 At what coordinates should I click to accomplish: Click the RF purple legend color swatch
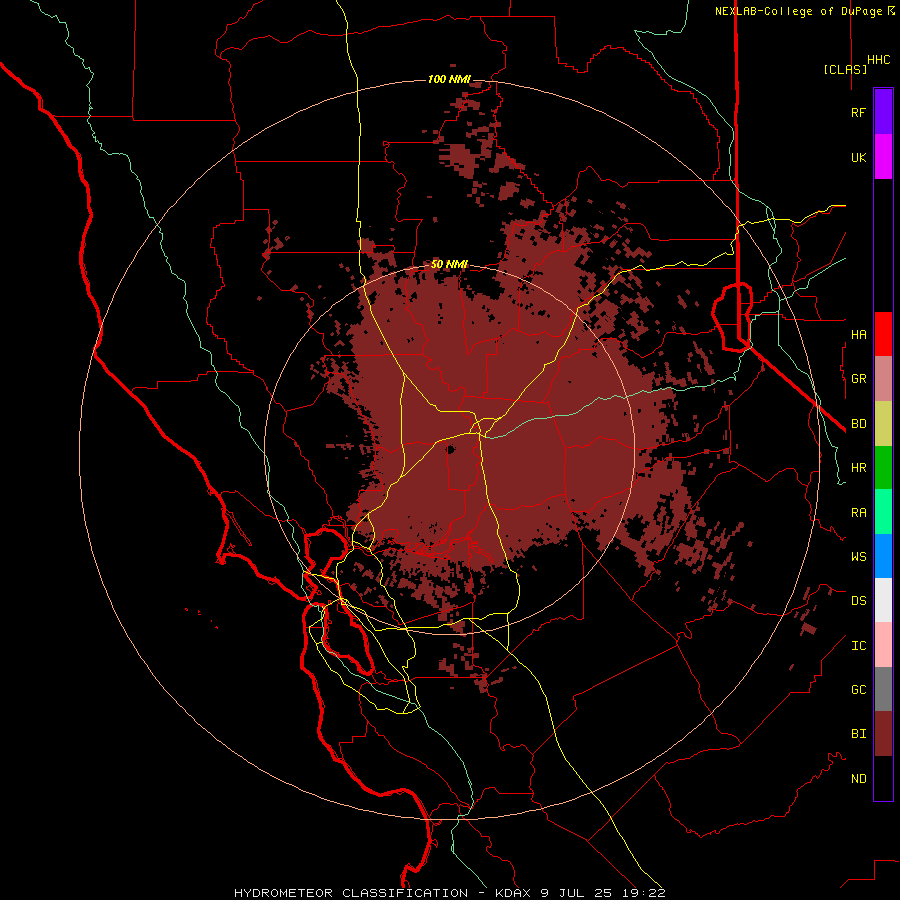pyautogui.click(x=883, y=112)
